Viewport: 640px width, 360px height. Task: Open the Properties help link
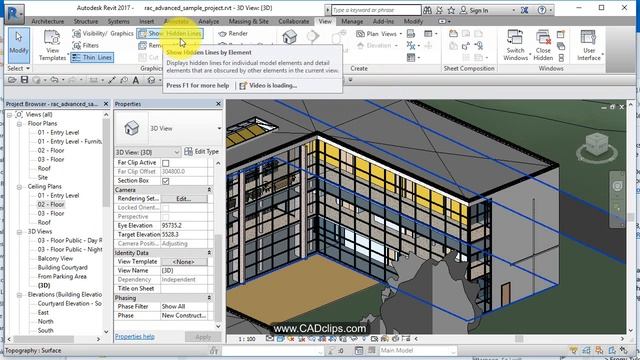(x=135, y=337)
